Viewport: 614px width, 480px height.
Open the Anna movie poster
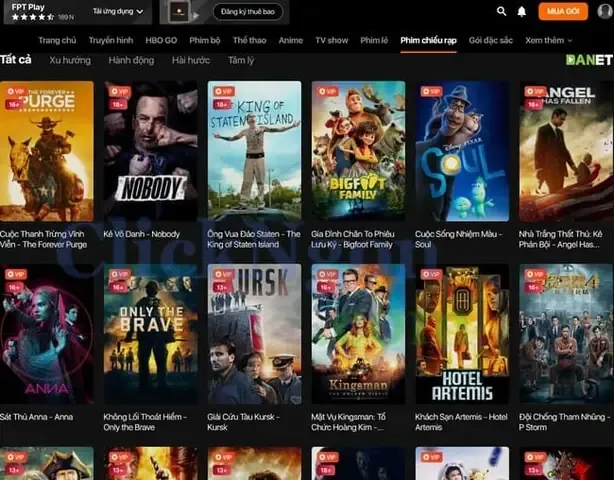pos(47,334)
